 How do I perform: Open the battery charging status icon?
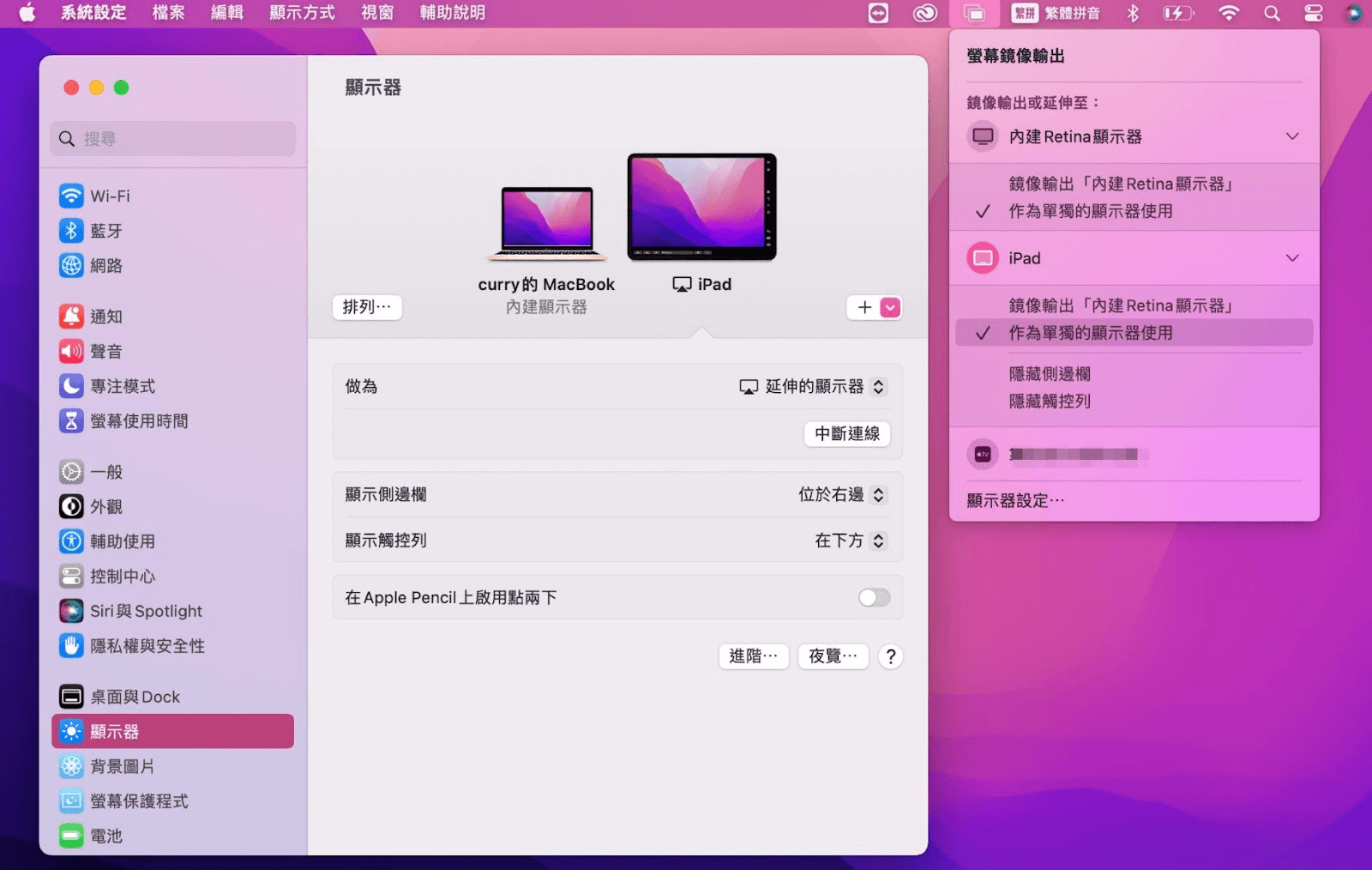1178,13
